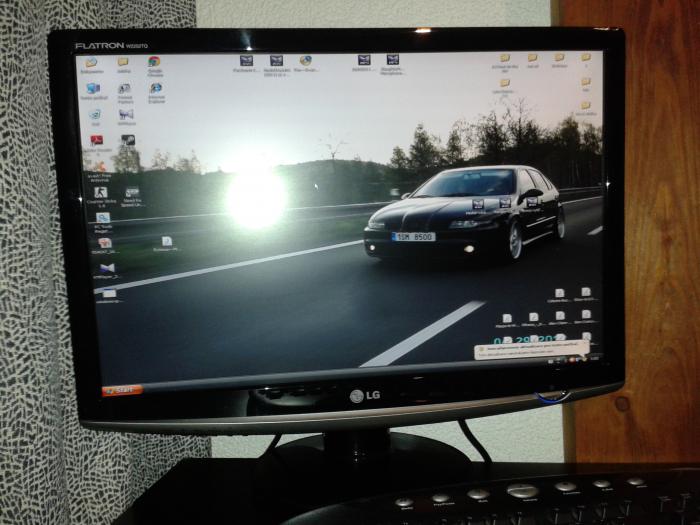Click the notification balloon above the system tray
Screen dimensions: 700x525
click(x=528, y=351)
